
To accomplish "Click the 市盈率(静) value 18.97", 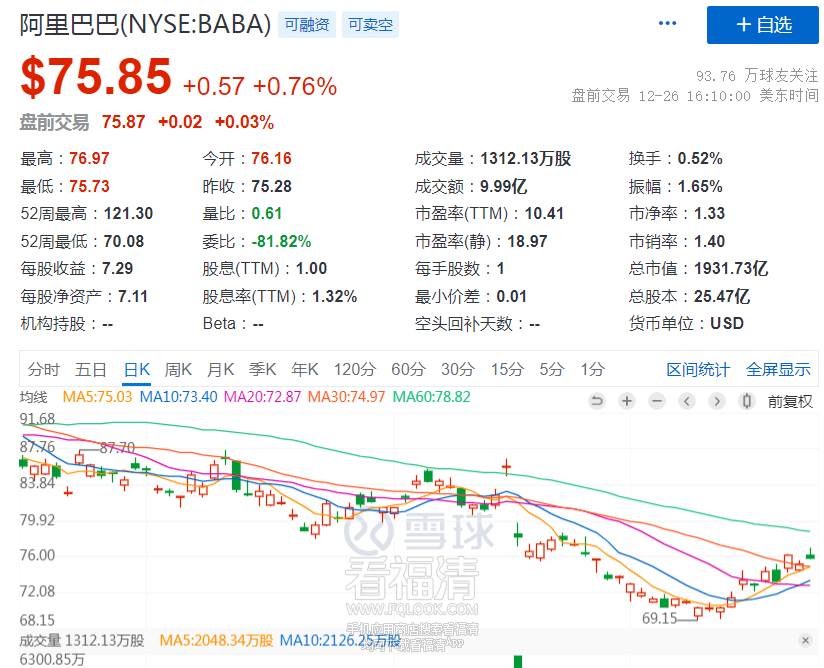I will [527, 242].
